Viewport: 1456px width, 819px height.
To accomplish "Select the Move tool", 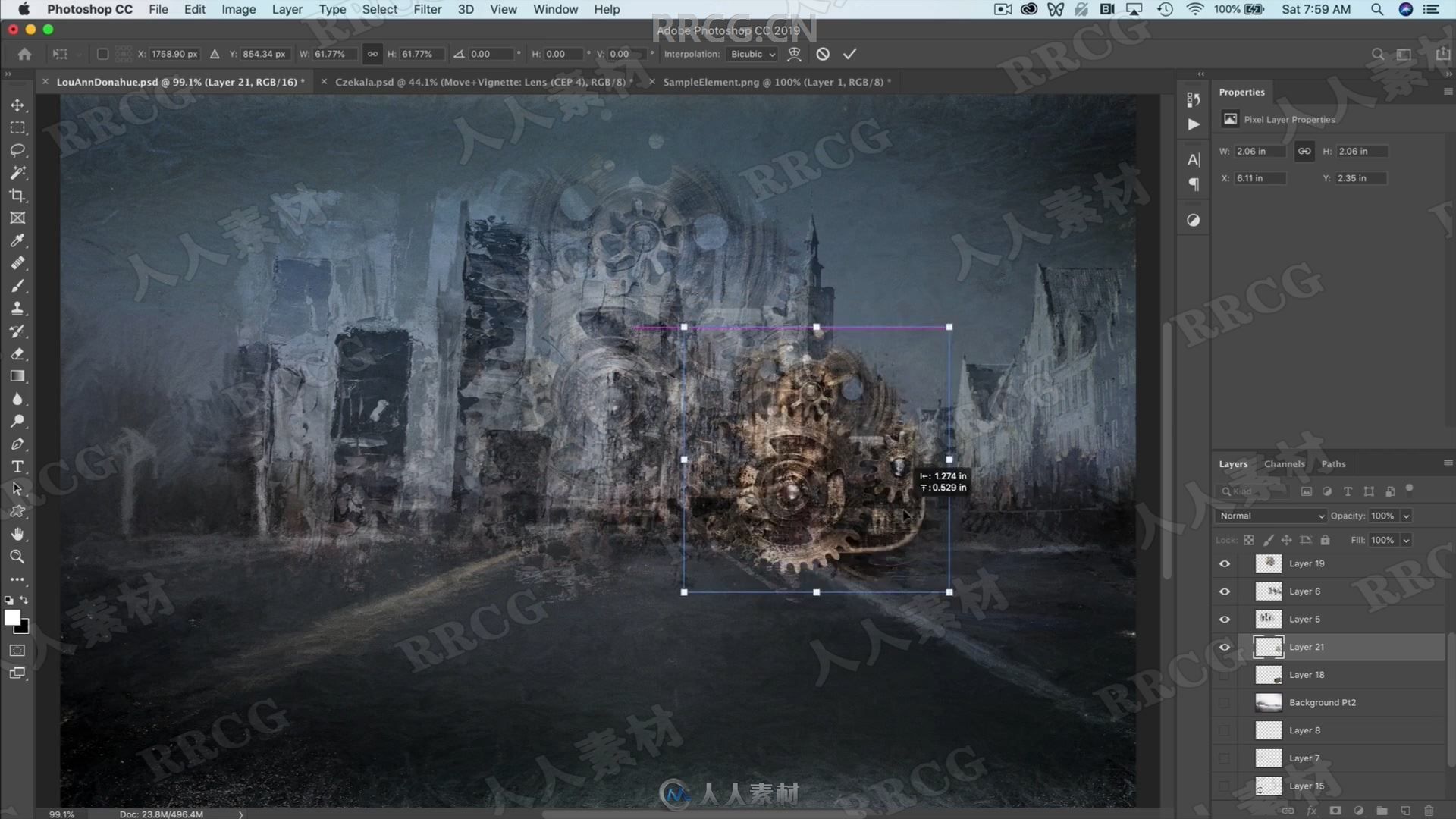I will click(17, 105).
